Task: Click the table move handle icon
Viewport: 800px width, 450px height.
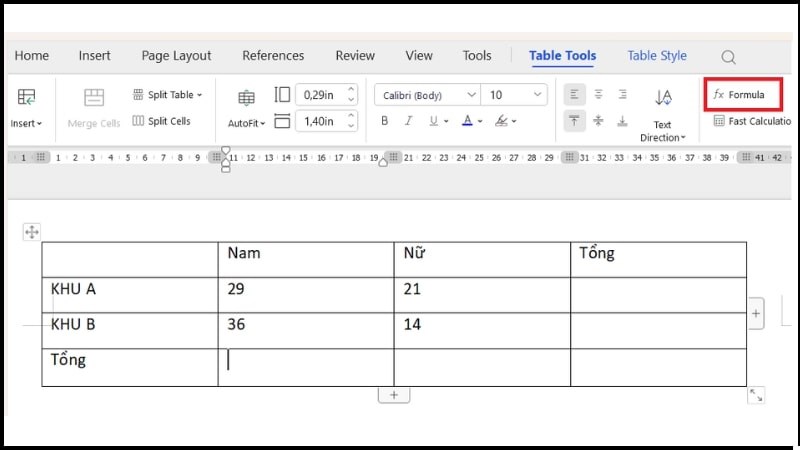Action: pos(32,232)
